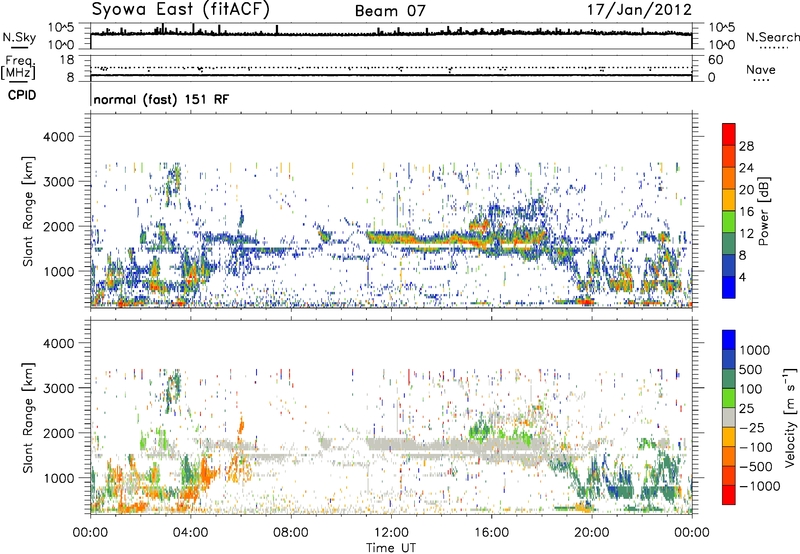Click the "Velocity [m s-1]" colorbar title

tap(790, 417)
